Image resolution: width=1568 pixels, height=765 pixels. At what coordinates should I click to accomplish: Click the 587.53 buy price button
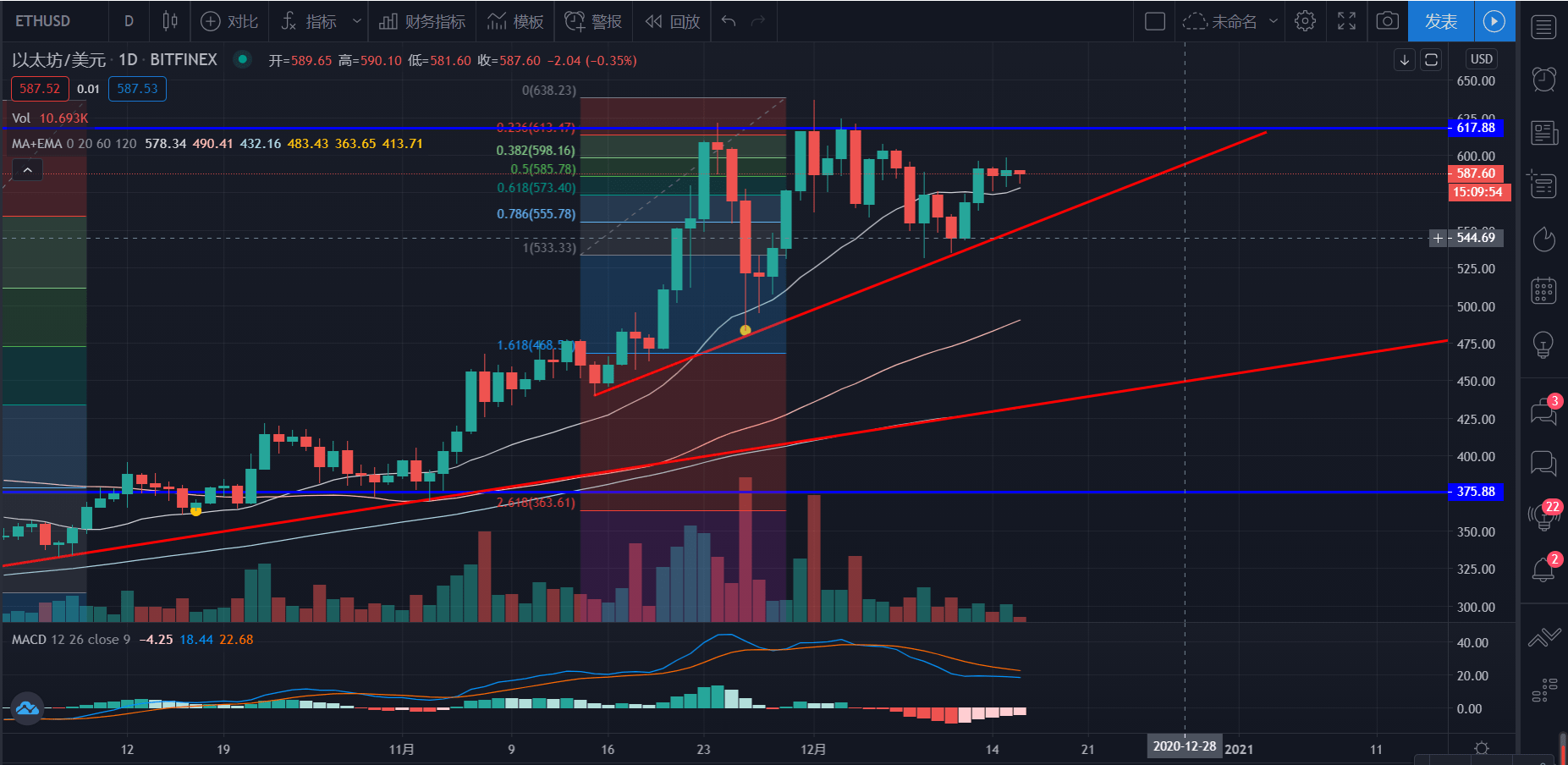coord(137,89)
